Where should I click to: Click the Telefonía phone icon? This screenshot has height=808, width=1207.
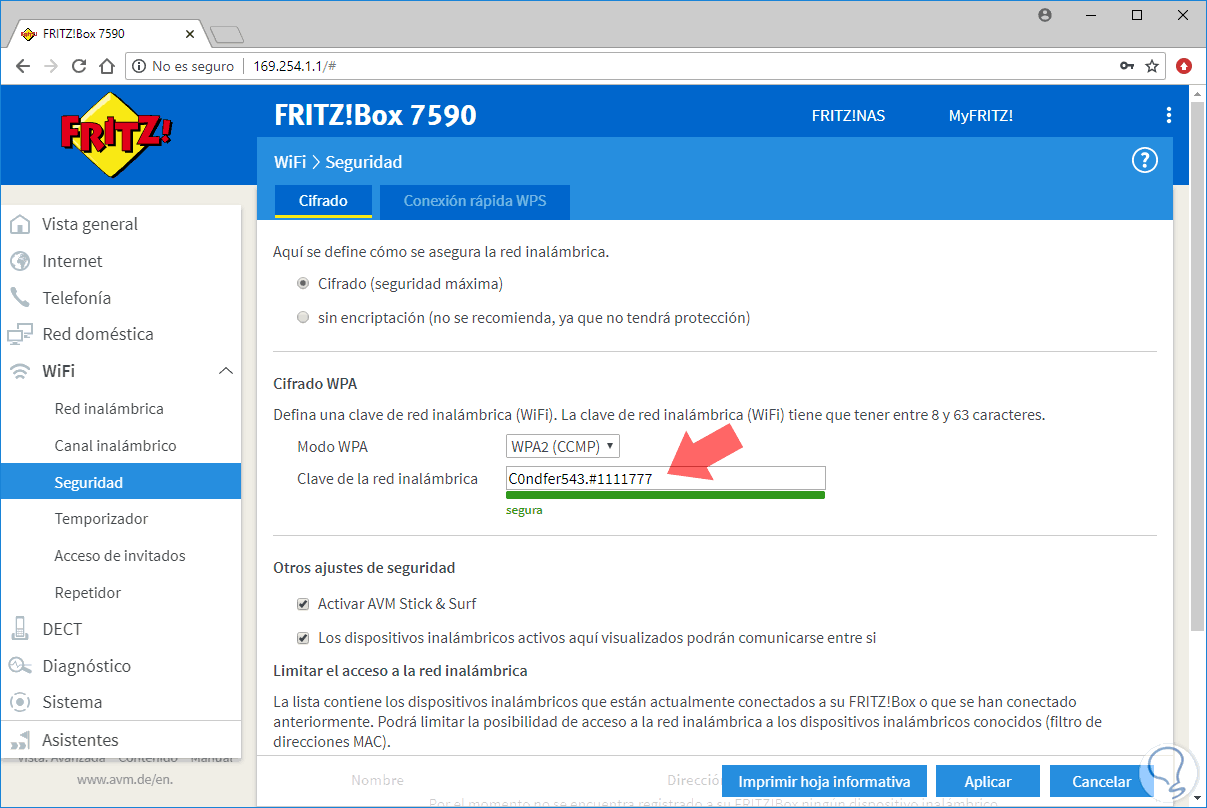pos(20,298)
